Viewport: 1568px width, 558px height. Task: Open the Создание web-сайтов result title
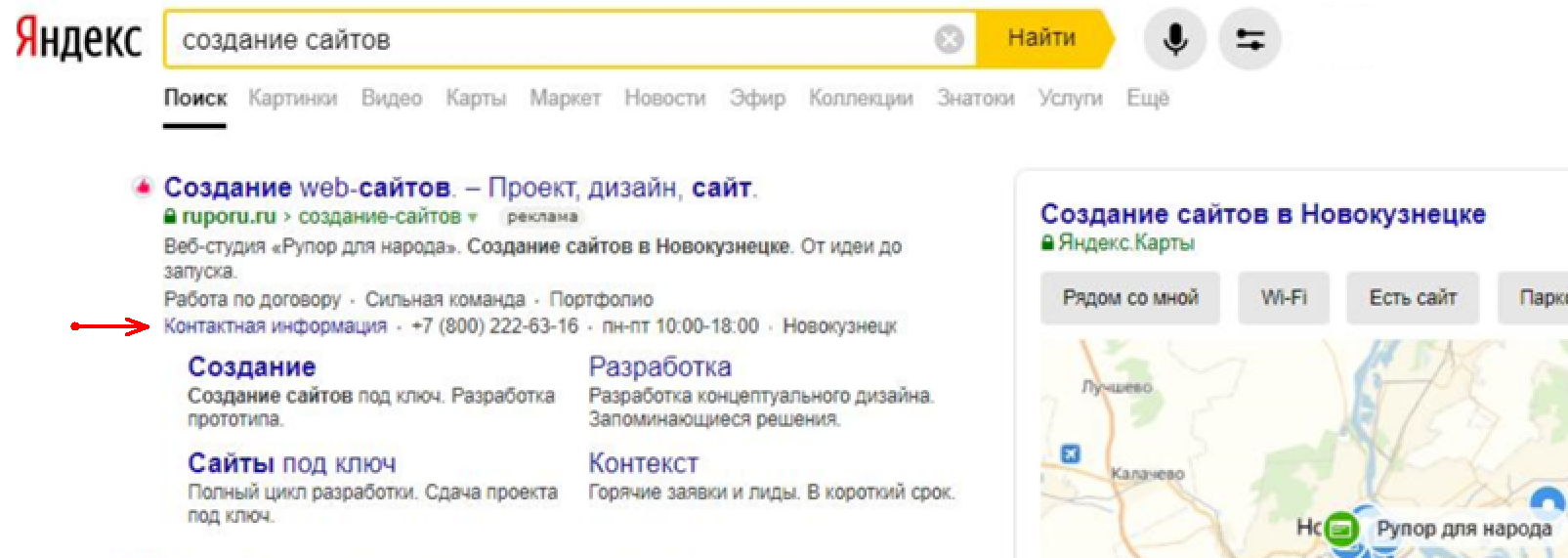tap(460, 187)
